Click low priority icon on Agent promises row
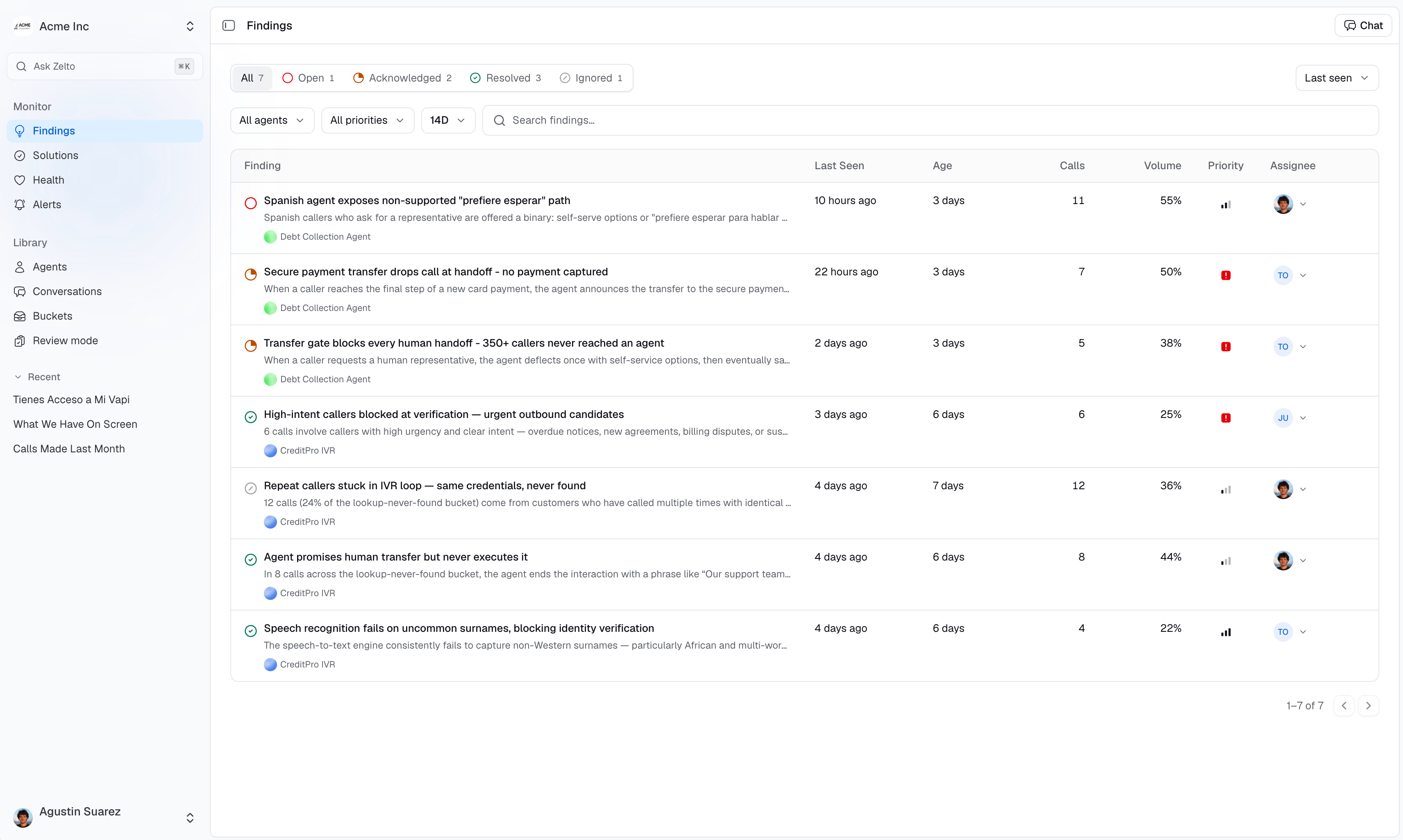Viewport: 1403px width, 840px height. [1226, 561]
